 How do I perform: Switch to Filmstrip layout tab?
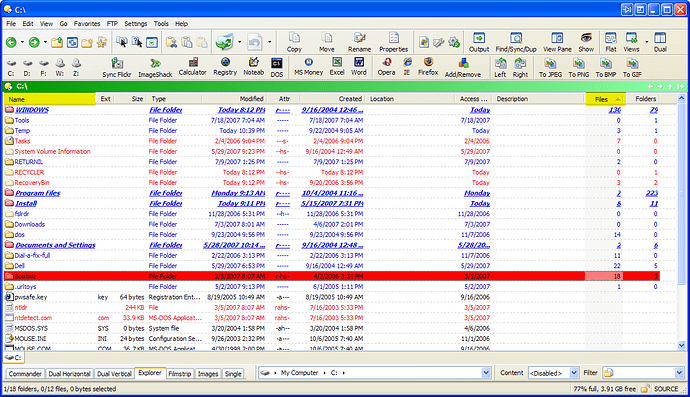[180, 374]
